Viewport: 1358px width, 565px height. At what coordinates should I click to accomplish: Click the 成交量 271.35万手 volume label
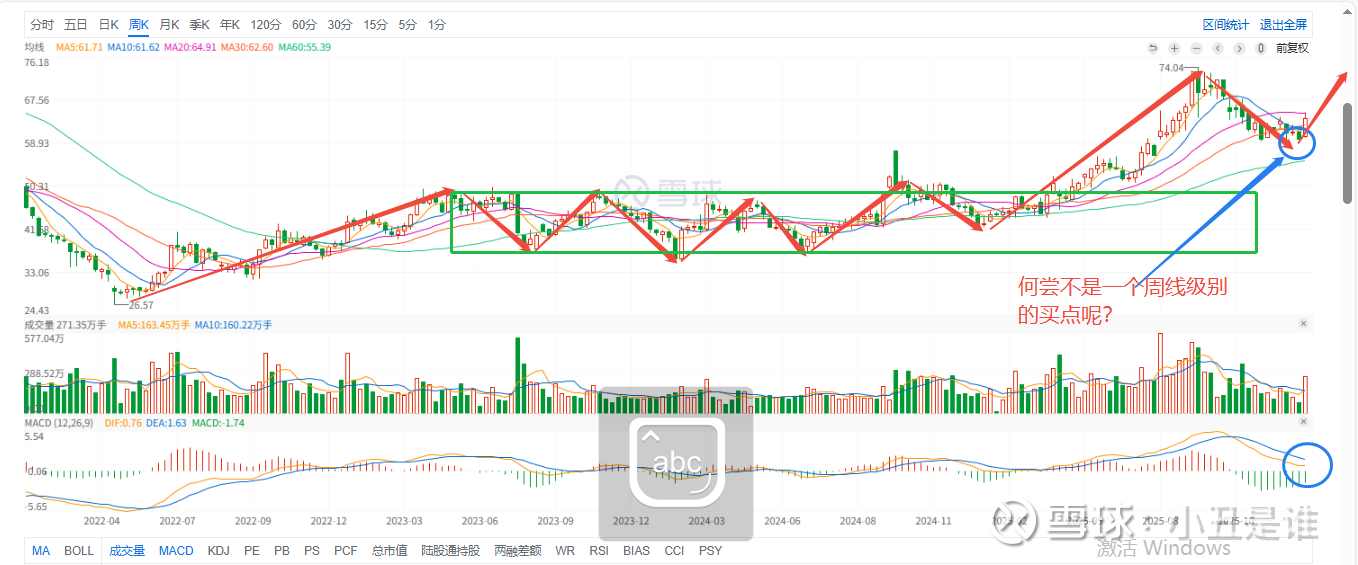click(x=67, y=325)
